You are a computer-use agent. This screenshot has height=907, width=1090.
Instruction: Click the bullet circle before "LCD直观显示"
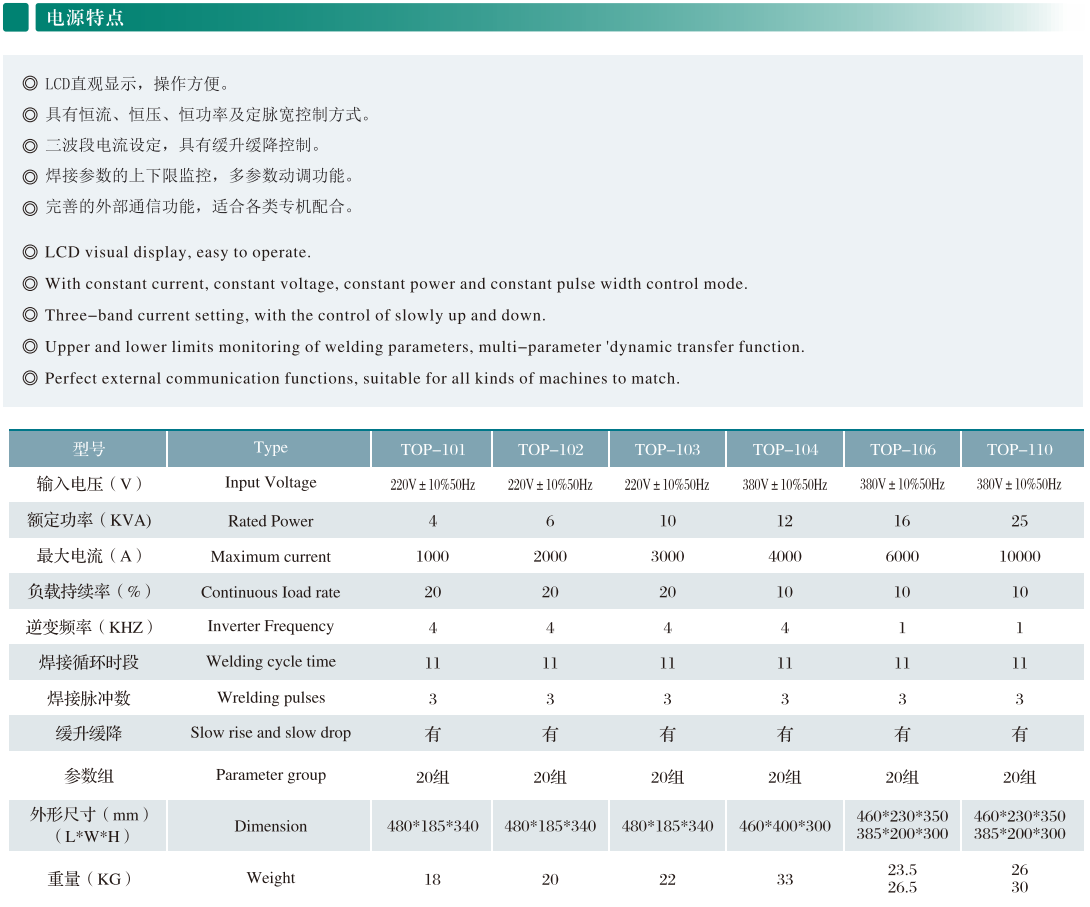(30, 85)
